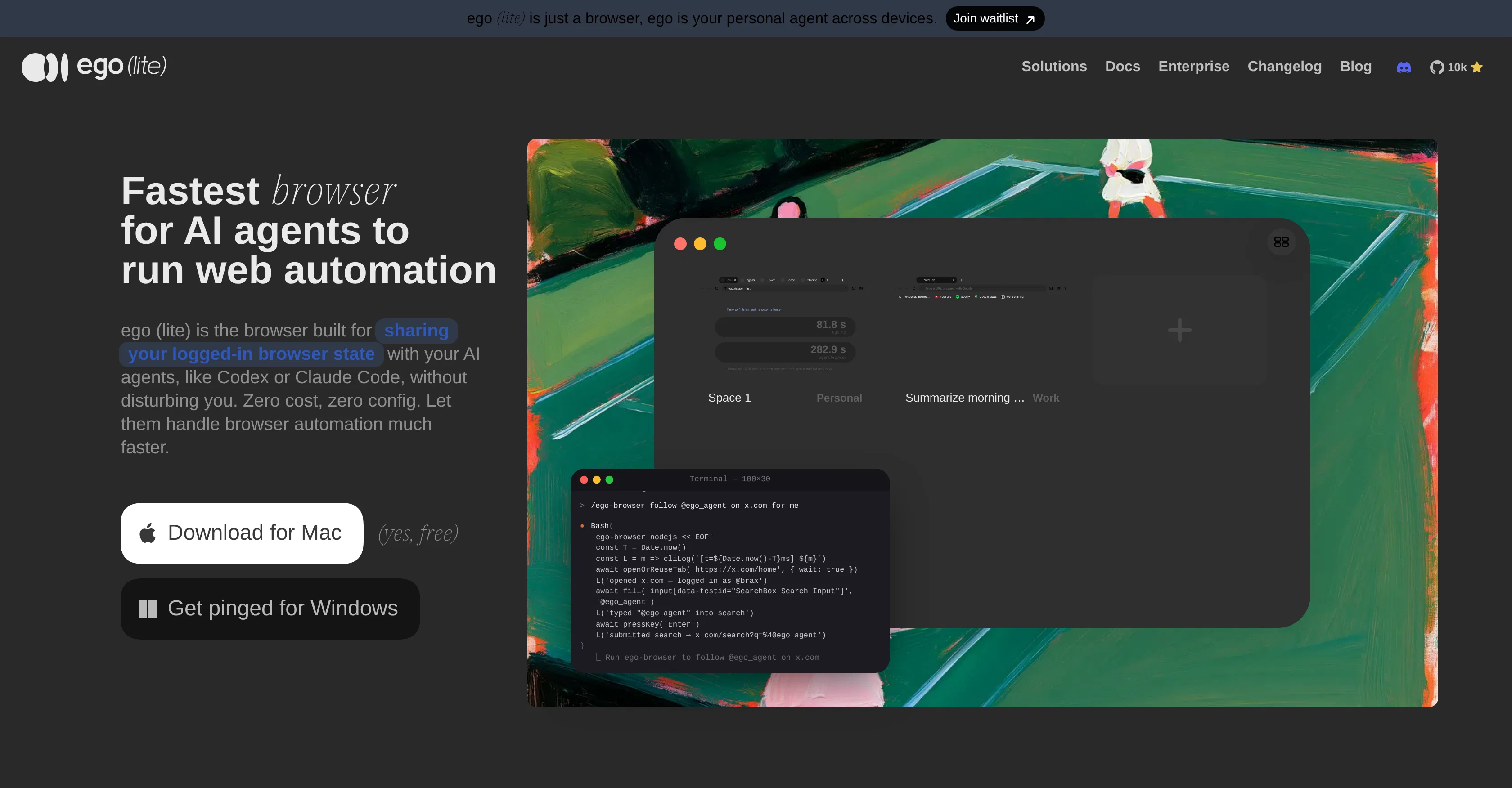Click the plus icon to add a space
This screenshot has width=1512, height=788.
(1179, 330)
